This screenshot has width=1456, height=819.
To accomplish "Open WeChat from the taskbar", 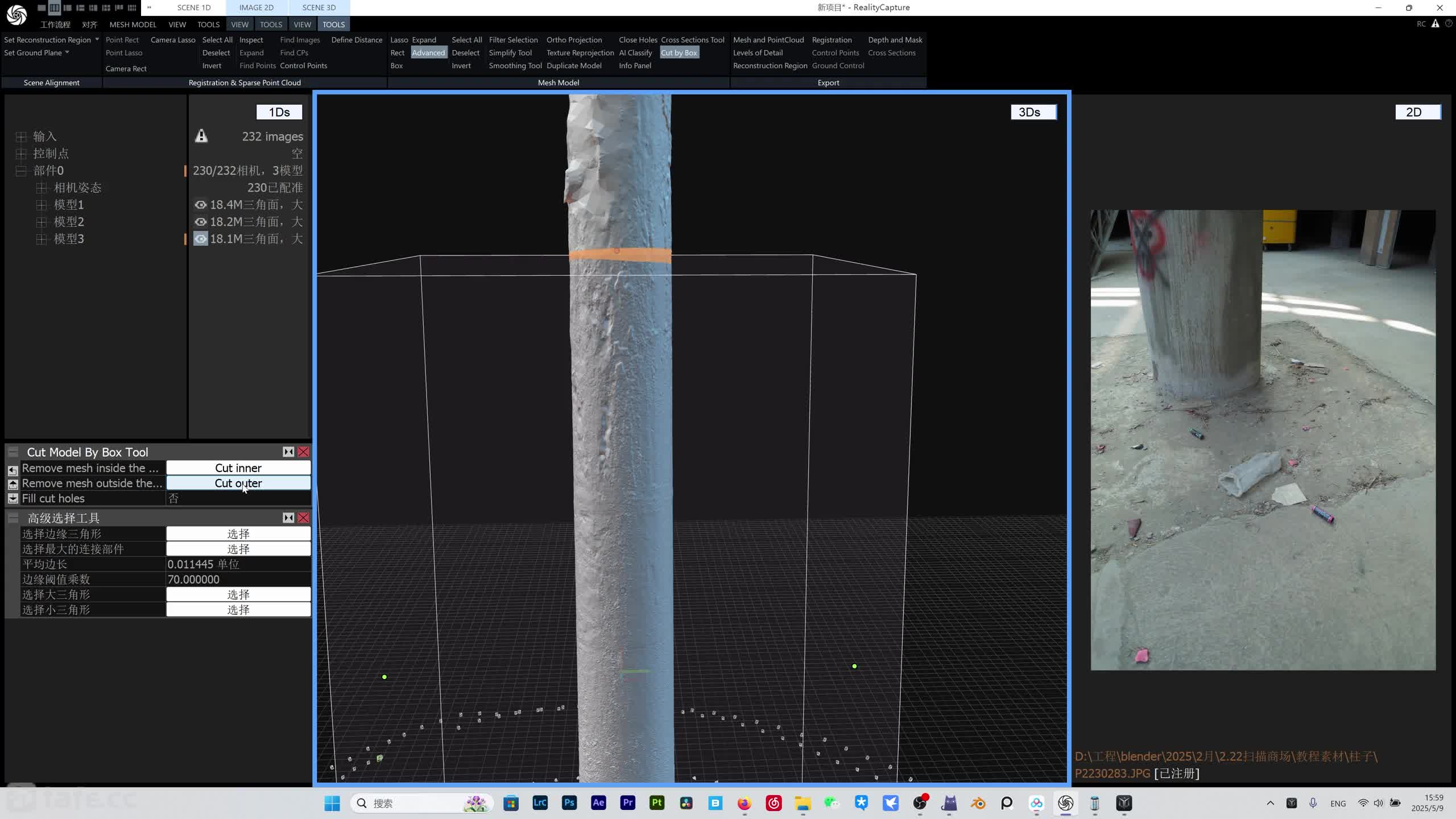I will 832,803.
